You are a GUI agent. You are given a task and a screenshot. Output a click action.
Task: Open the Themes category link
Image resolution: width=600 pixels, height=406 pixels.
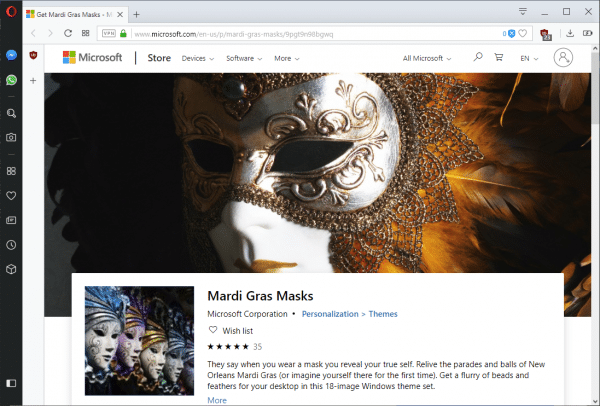(383, 314)
